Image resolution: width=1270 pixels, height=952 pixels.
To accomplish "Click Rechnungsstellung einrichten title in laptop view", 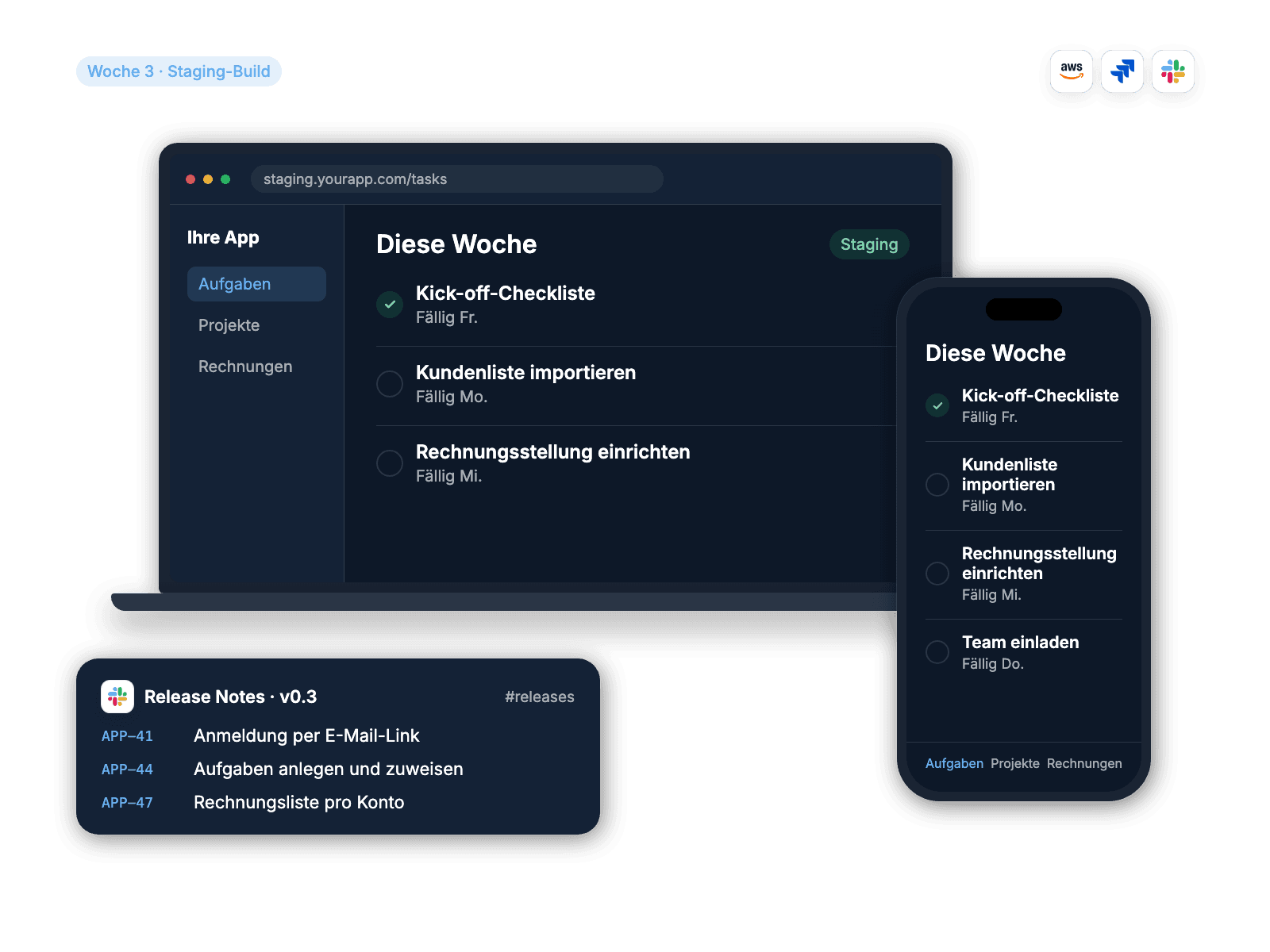I will tap(553, 452).
